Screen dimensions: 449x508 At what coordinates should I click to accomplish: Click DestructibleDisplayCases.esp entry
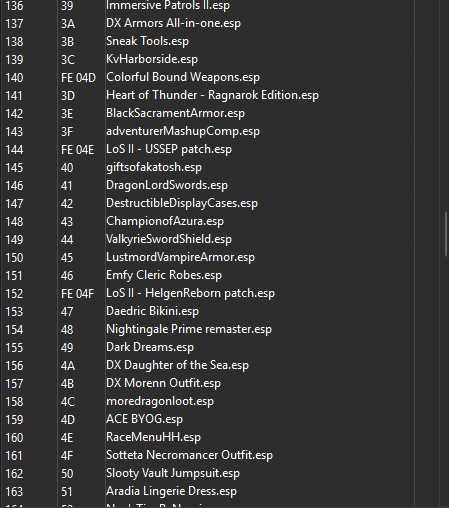click(182, 203)
